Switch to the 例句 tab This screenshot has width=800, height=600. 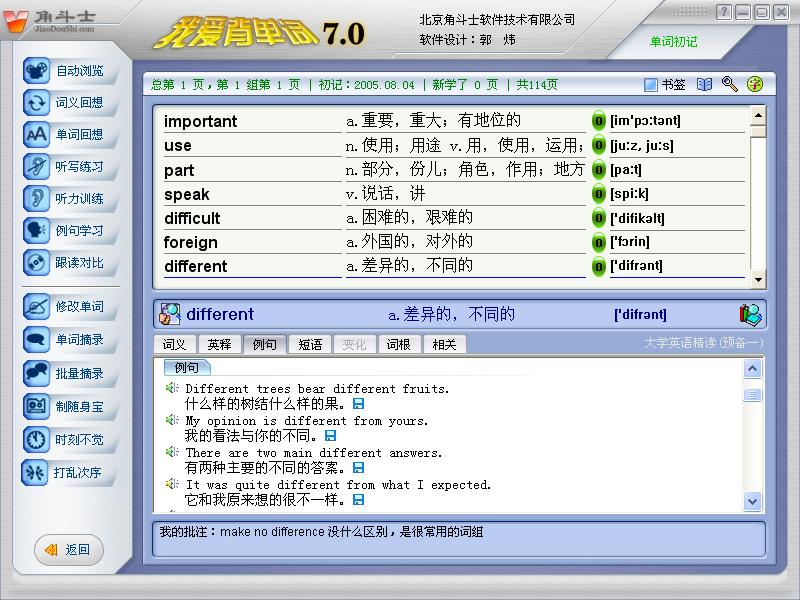click(x=264, y=344)
